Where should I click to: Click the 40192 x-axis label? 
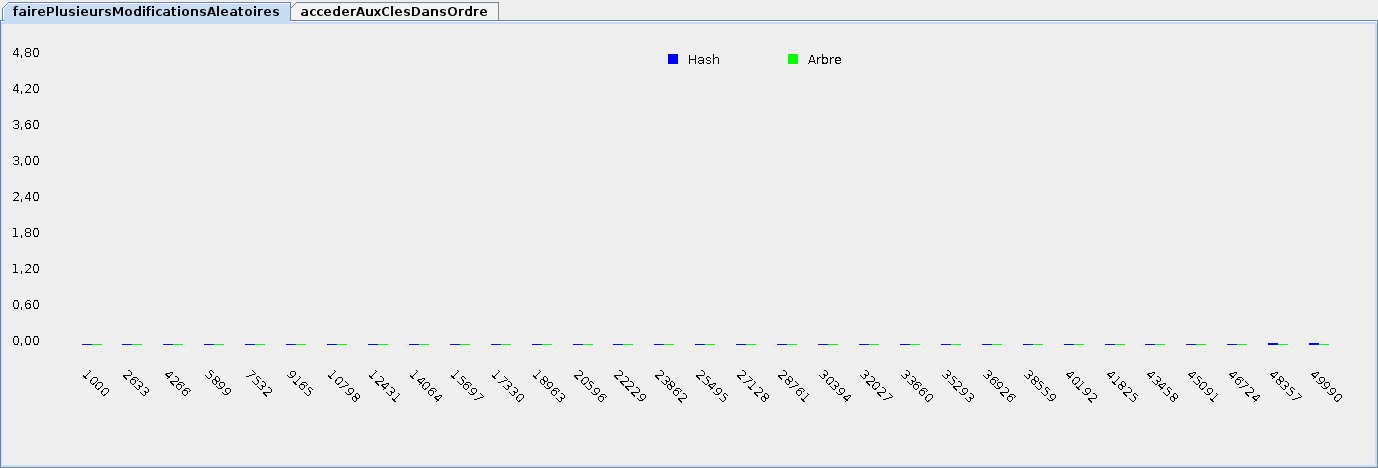[x=1081, y=385]
